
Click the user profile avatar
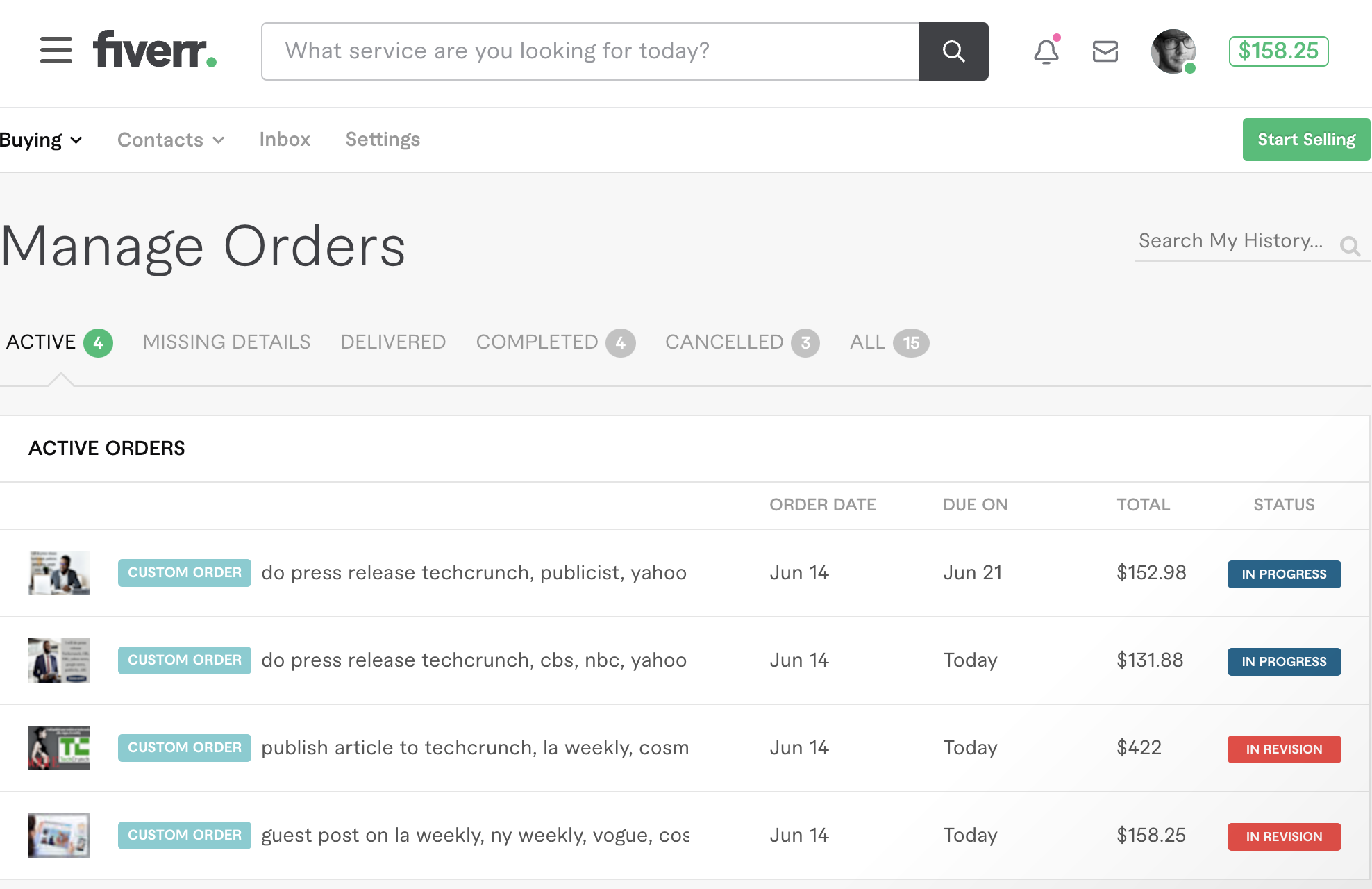[x=1173, y=51]
